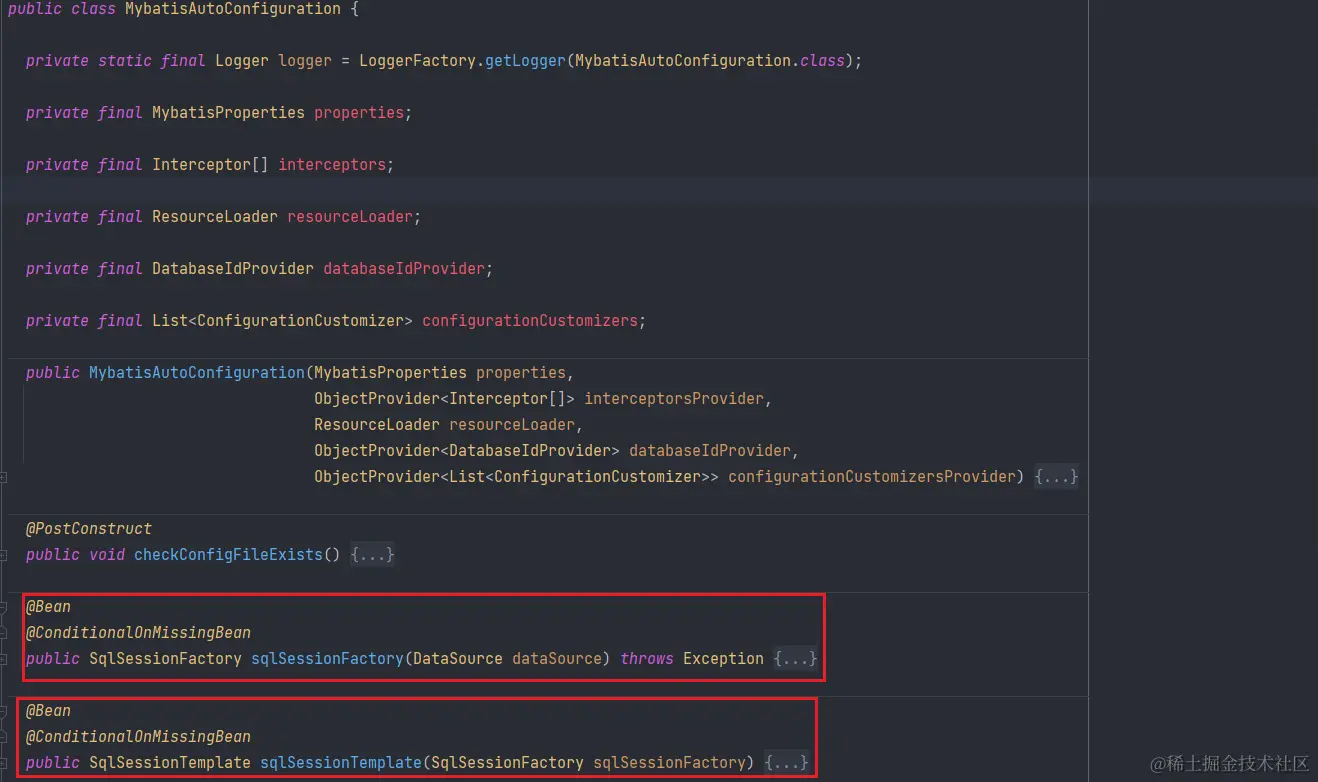Click List<ConfigurationCustomizer> field type
Viewport: 1318px width, 782px height.
282,321
